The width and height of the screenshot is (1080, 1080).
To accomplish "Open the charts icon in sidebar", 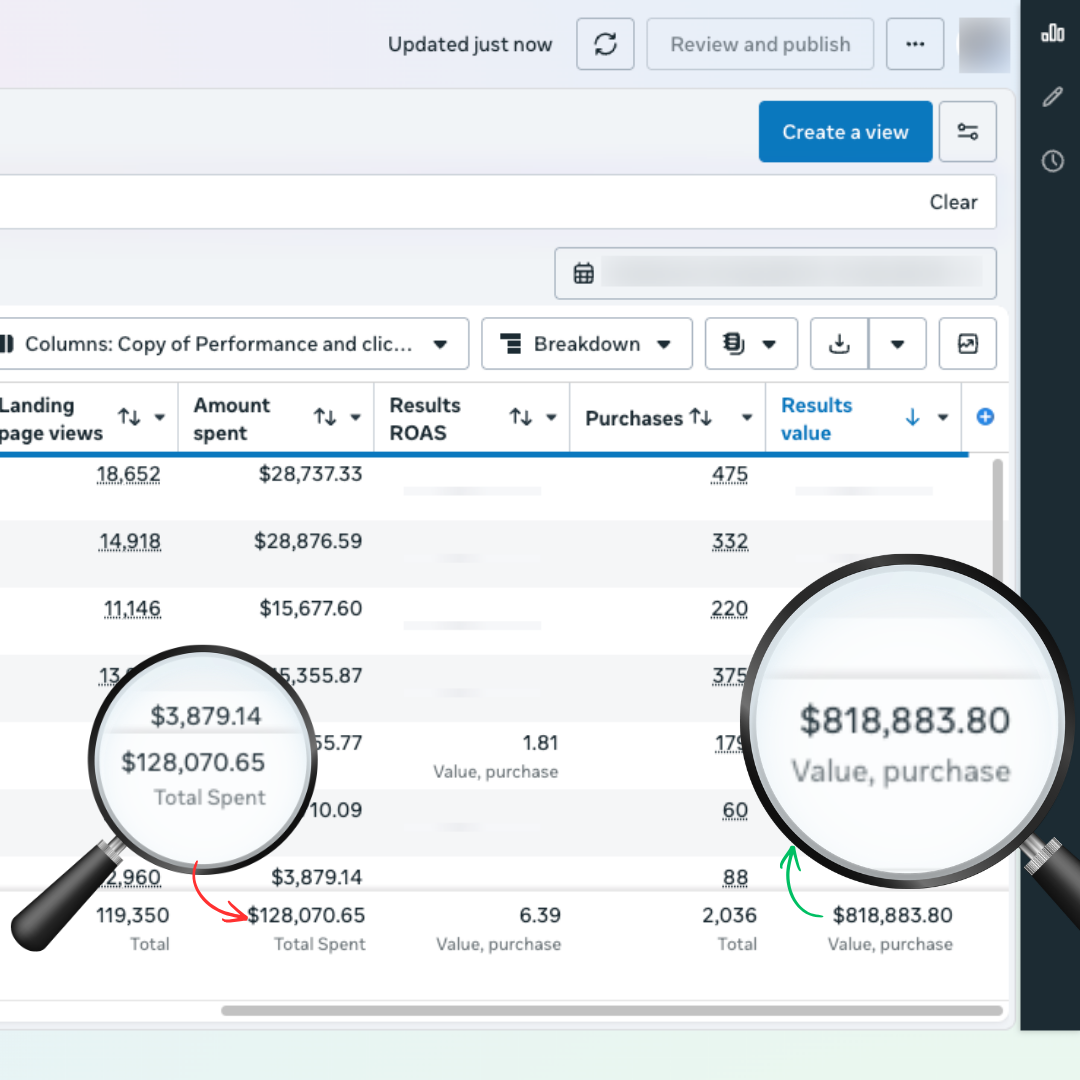I will tap(1052, 32).
